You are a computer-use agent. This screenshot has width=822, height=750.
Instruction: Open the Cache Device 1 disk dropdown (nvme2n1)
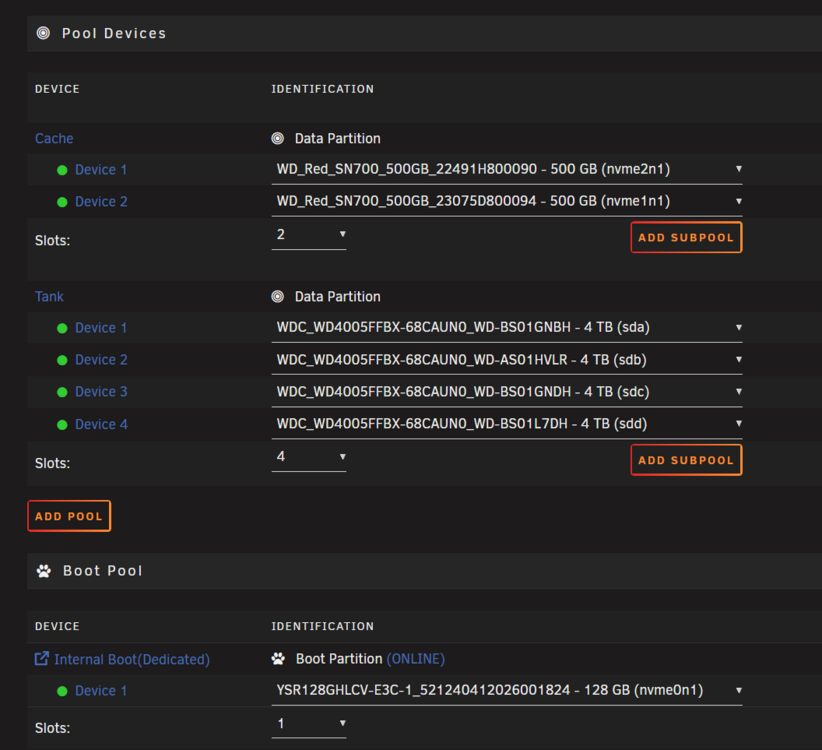[x=507, y=169]
